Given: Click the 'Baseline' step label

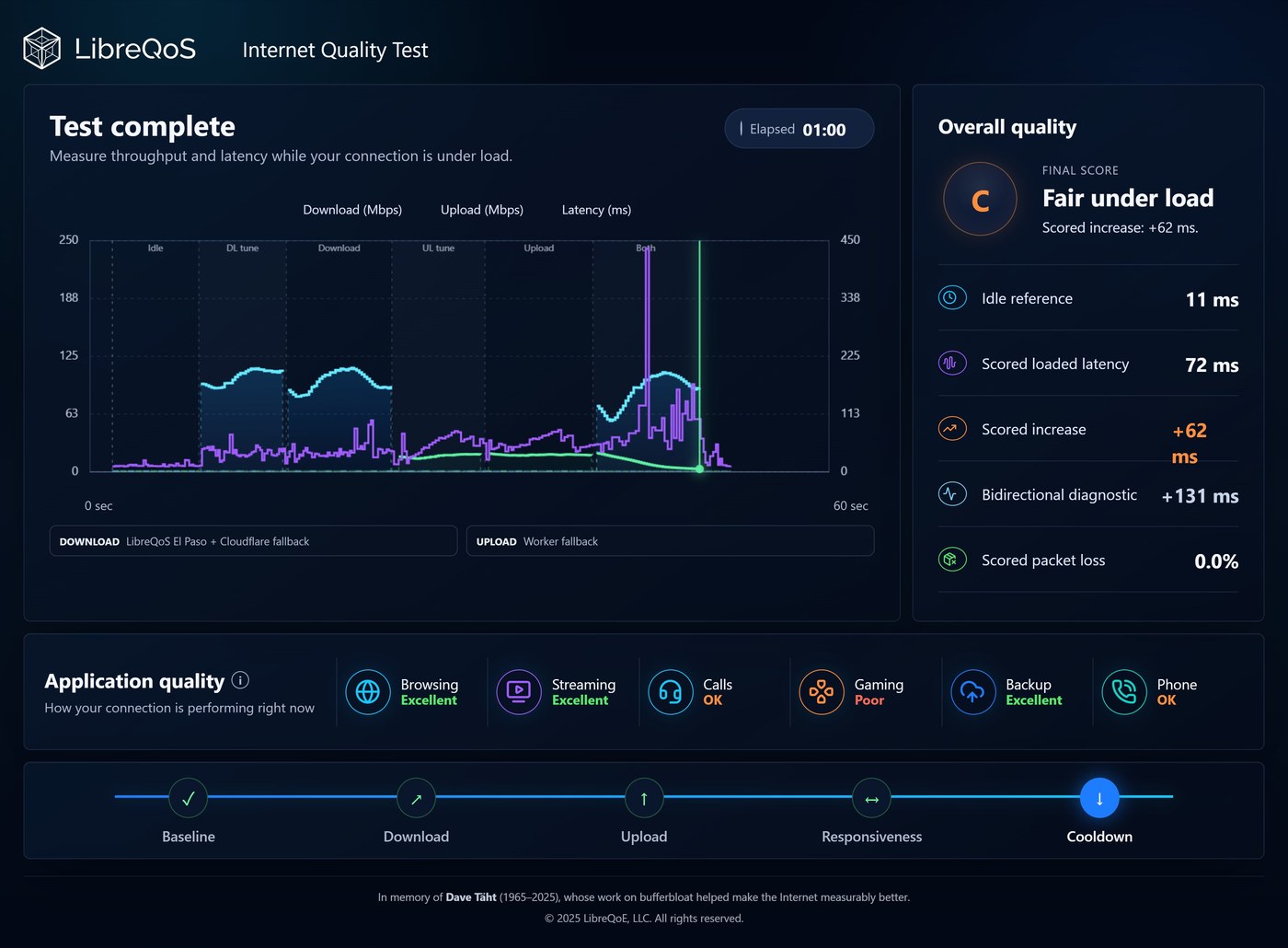Looking at the screenshot, I should click(189, 837).
